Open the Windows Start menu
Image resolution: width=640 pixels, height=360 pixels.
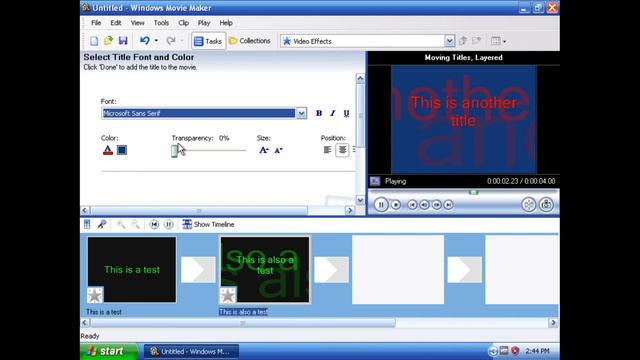[109, 351]
